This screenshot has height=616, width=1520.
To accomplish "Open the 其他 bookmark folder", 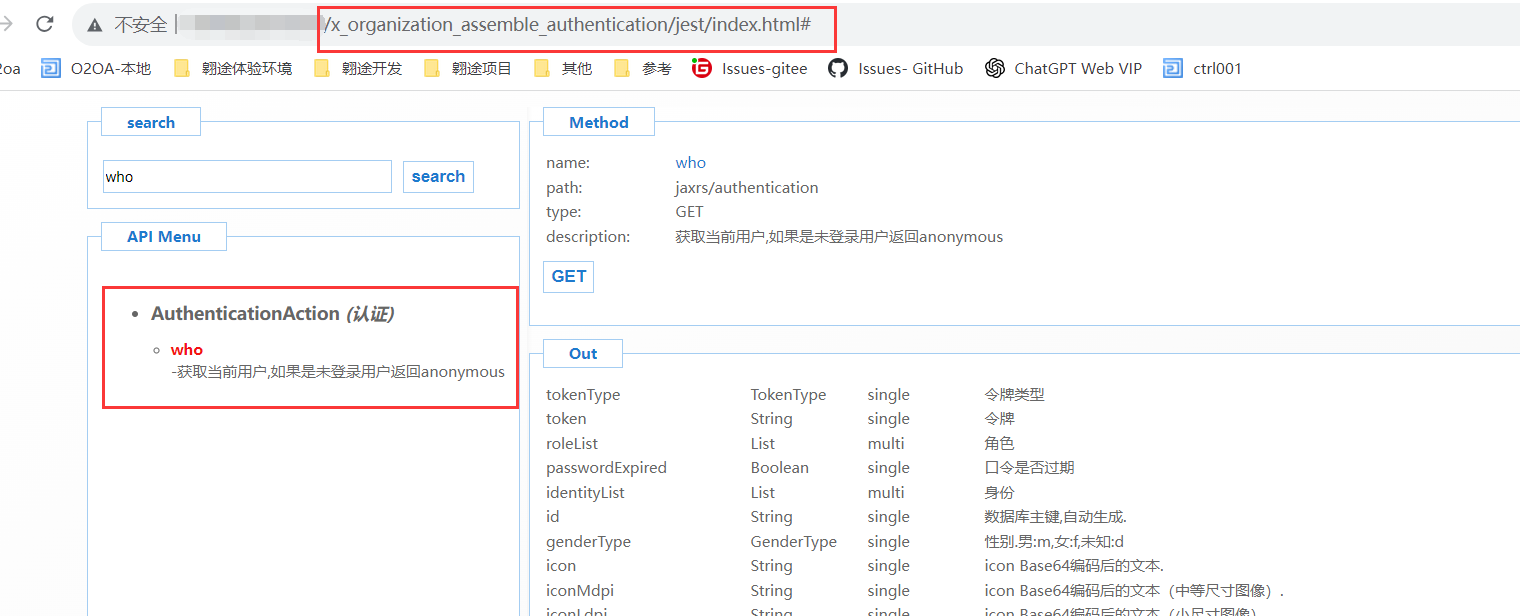I will [x=563, y=68].
